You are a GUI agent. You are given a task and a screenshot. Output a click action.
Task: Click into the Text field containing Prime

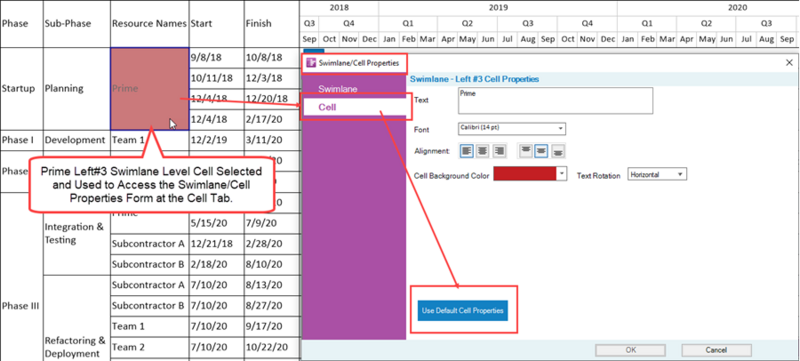[x=556, y=100]
